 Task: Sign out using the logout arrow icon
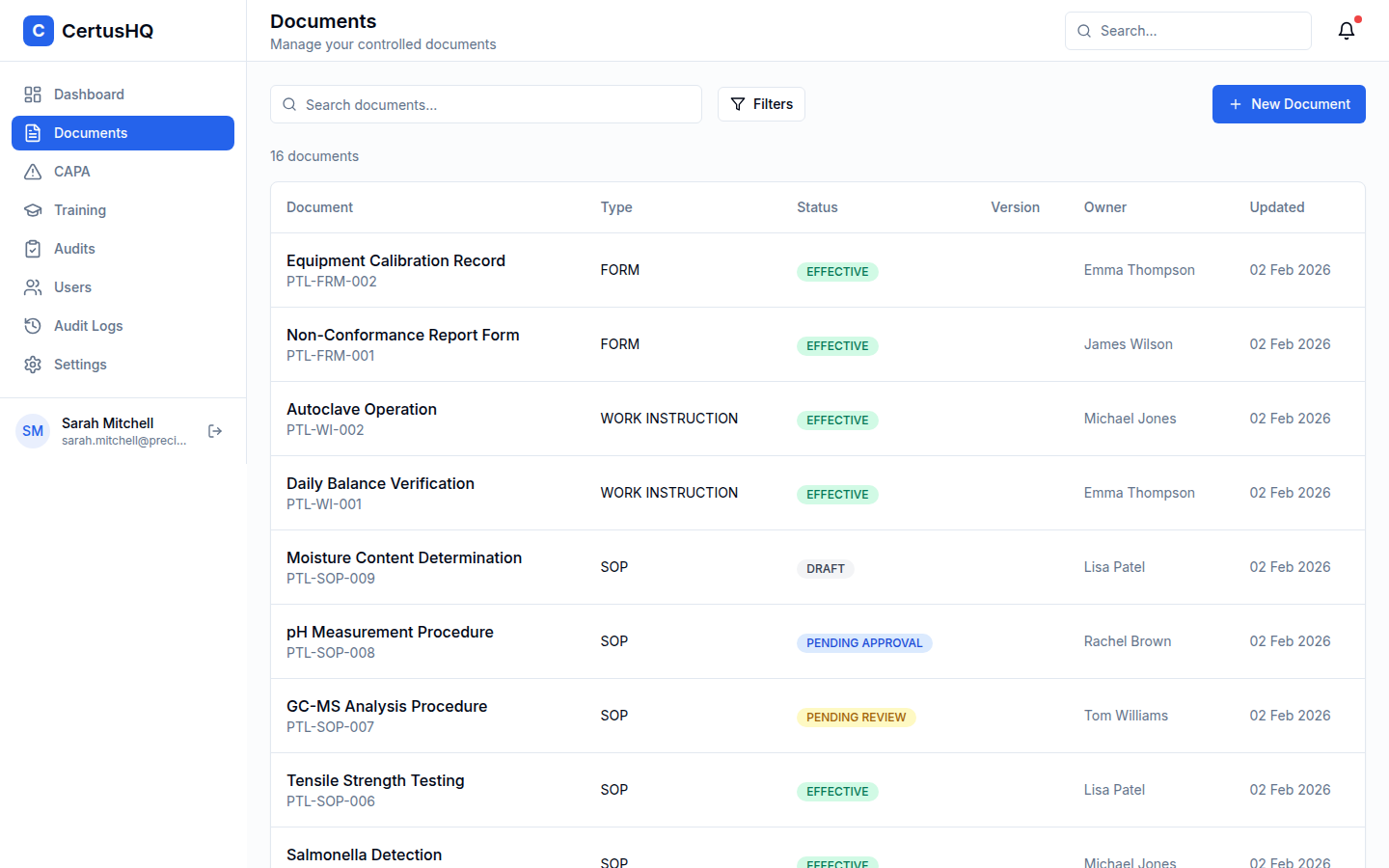click(215, 431)
